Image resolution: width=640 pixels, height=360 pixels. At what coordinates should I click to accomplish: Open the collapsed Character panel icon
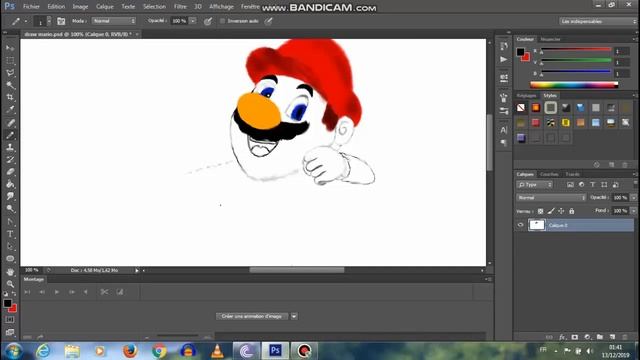tap(504, 130)
